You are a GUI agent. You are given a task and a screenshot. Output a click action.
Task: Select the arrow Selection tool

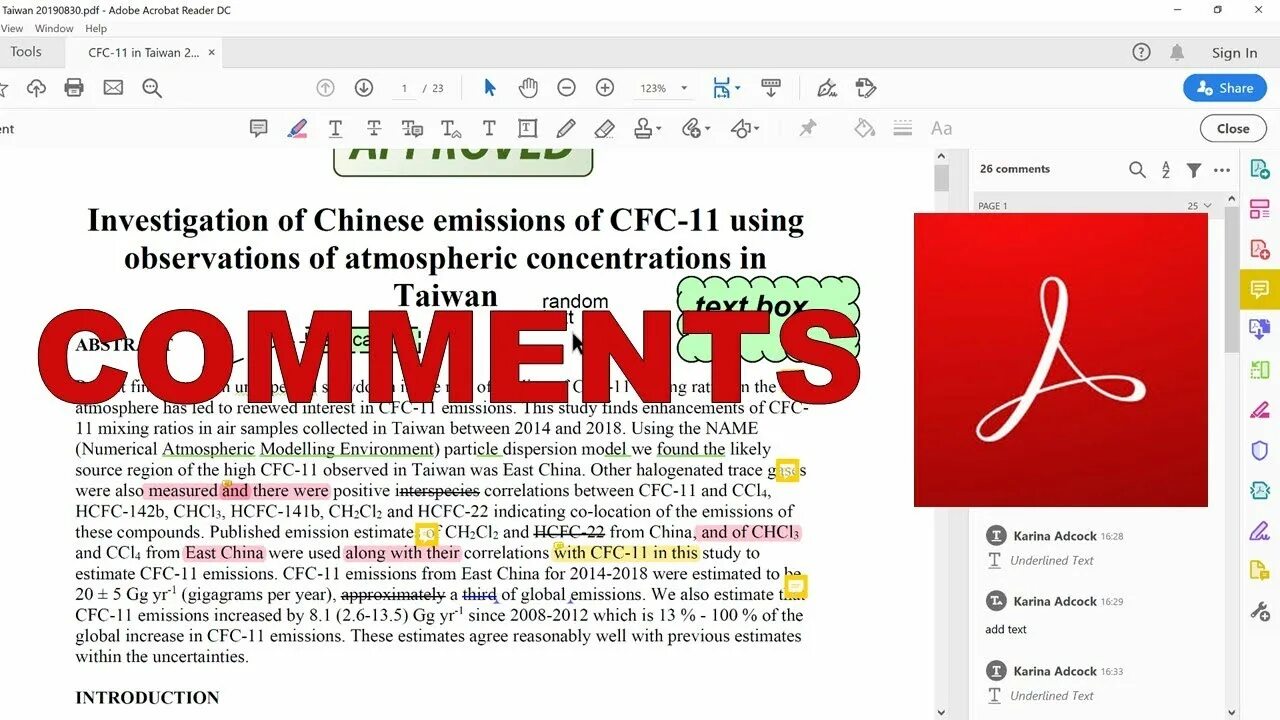click(x=490, y=88)
